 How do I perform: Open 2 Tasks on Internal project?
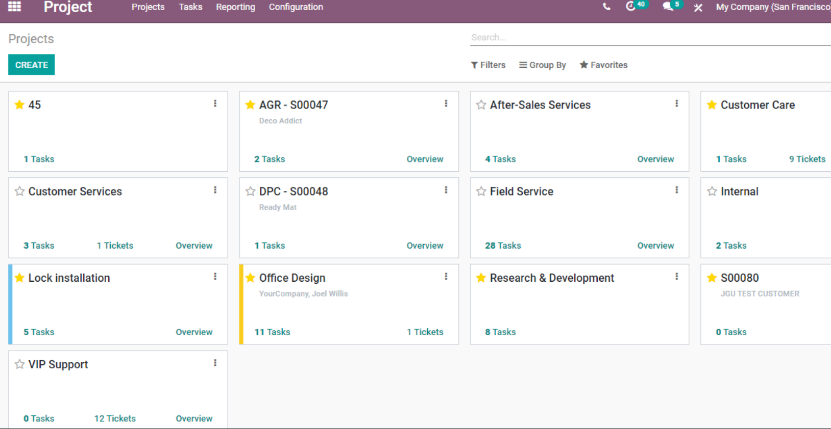pos(731,246)
